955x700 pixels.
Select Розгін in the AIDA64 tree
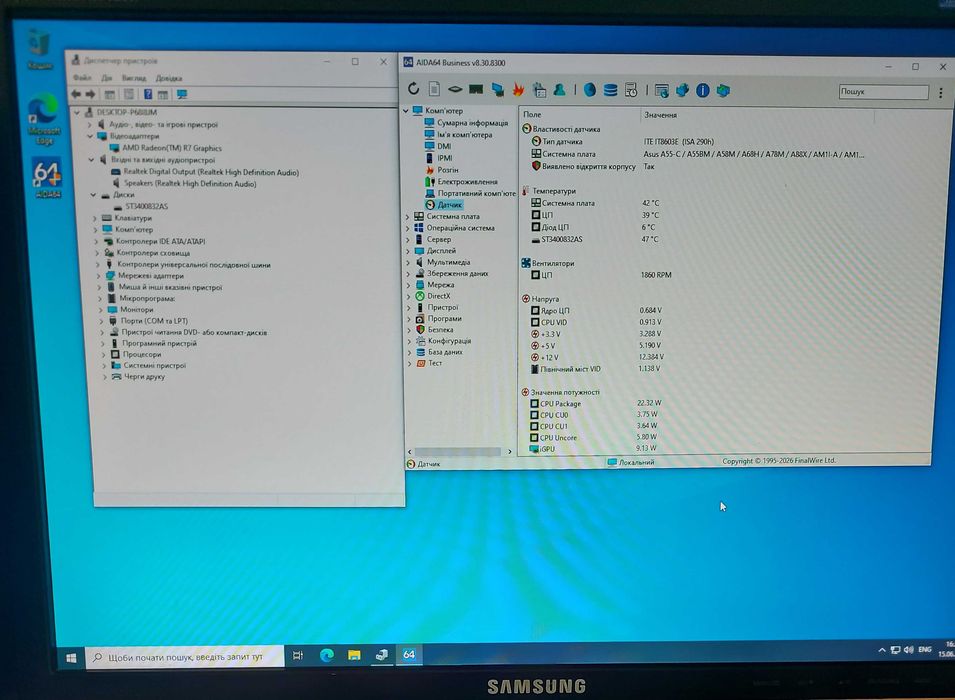tap(447, 170)
